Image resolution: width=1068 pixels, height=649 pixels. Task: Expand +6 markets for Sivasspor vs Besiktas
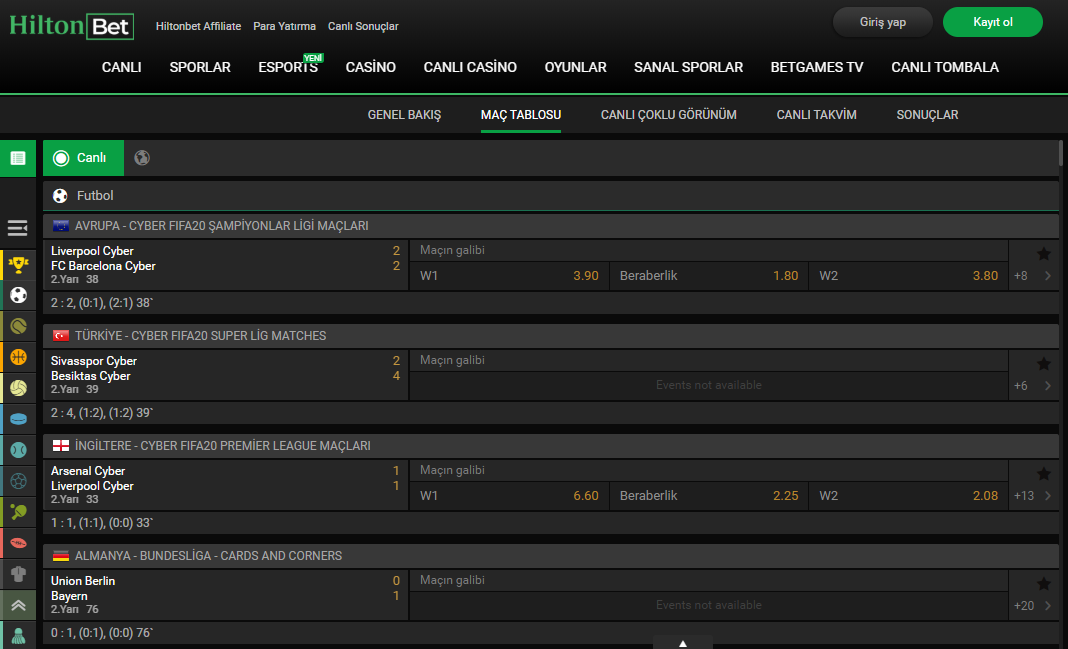pos(1033,385)
